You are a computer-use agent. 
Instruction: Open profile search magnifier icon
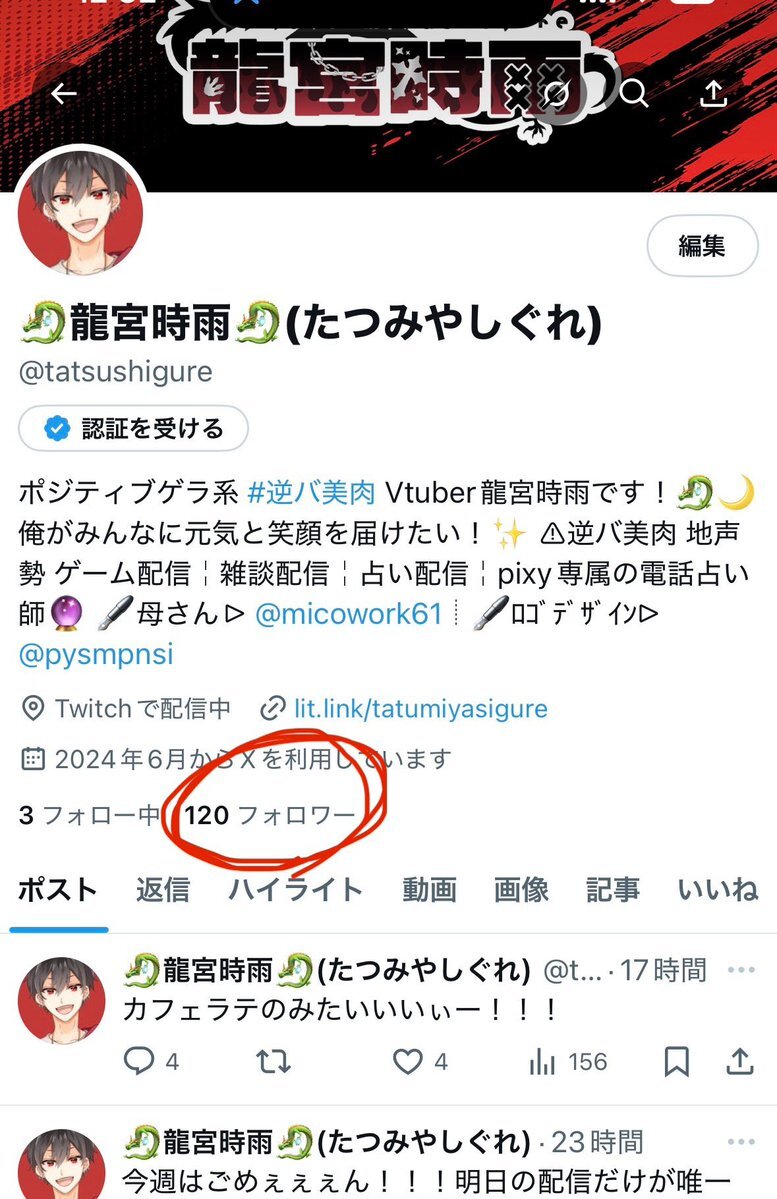(634, 93)
